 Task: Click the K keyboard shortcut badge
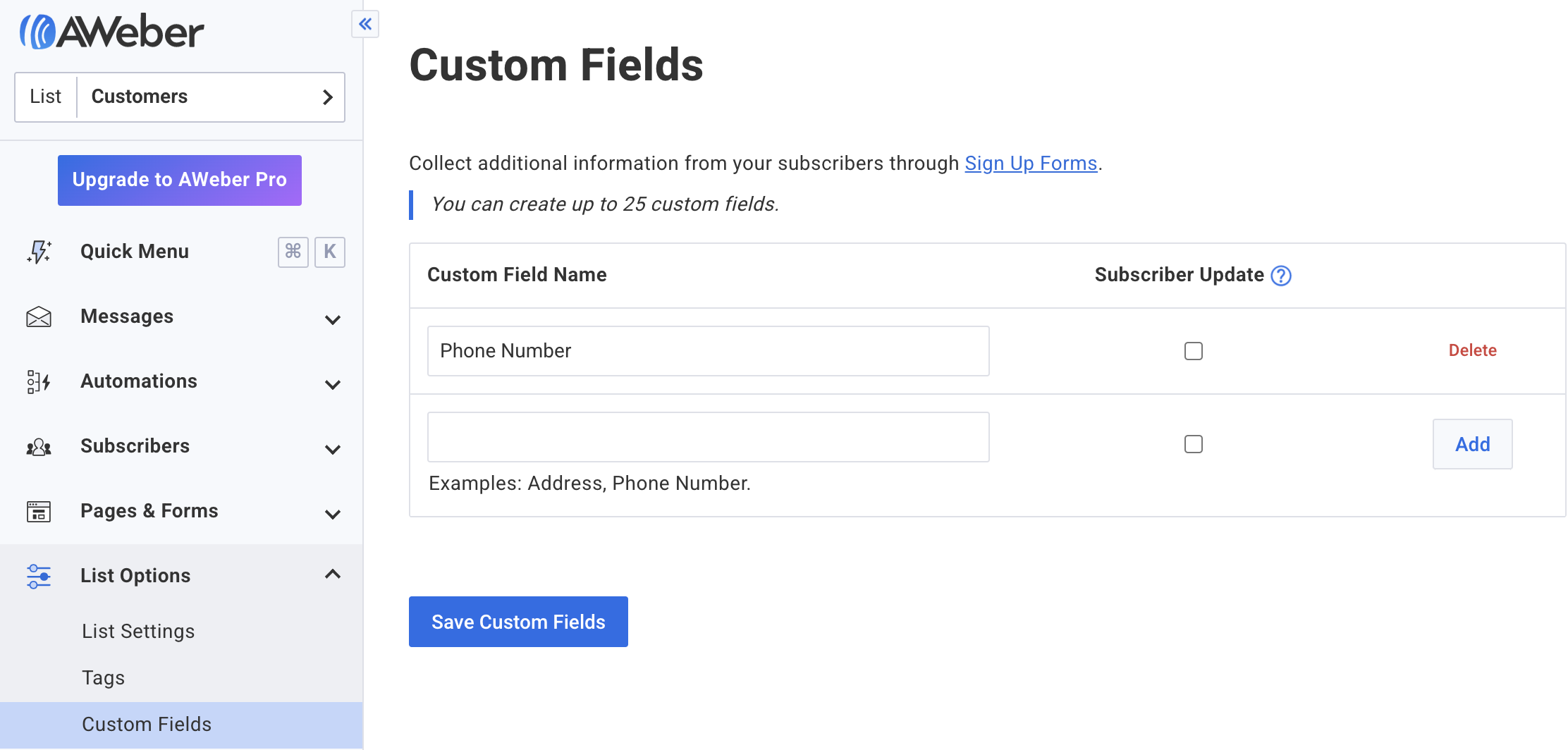tap(329, 252)
